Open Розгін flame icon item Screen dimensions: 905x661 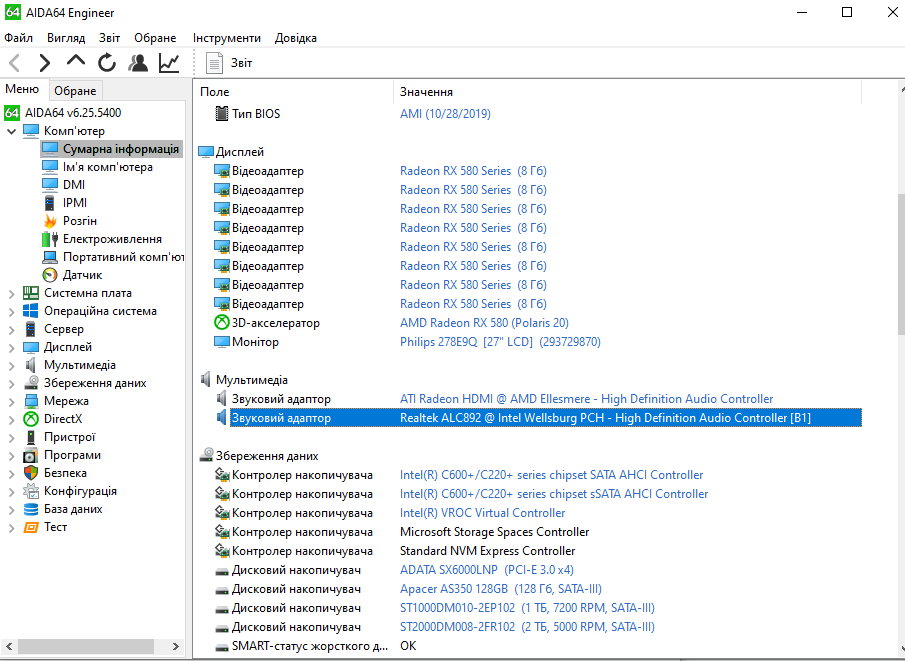[x=50, y=221]
